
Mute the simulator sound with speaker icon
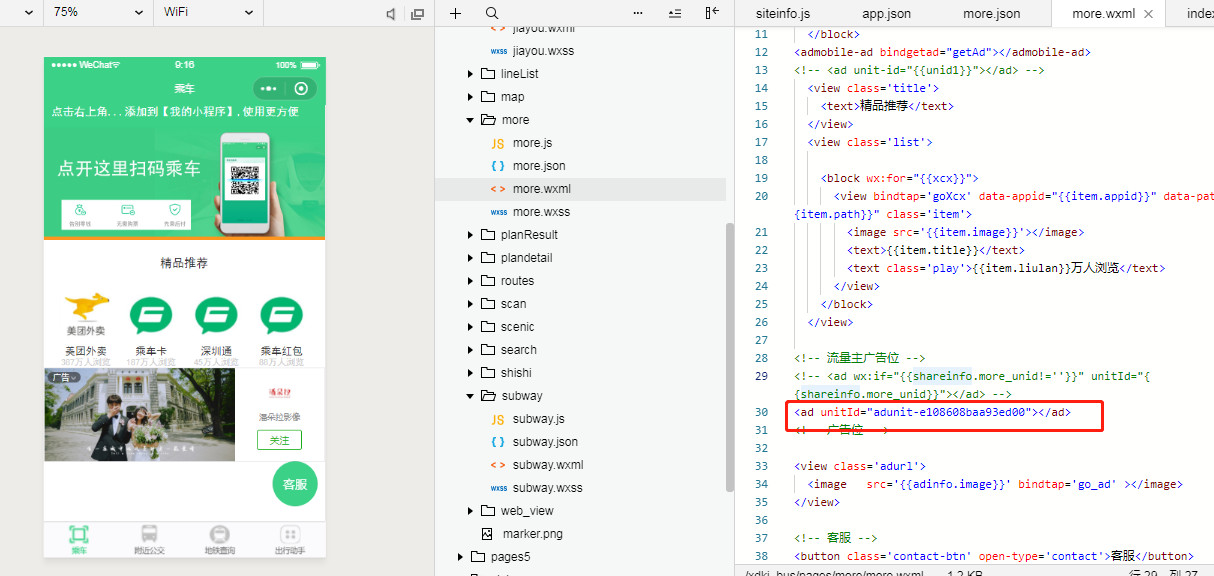(x=391, y=14)
